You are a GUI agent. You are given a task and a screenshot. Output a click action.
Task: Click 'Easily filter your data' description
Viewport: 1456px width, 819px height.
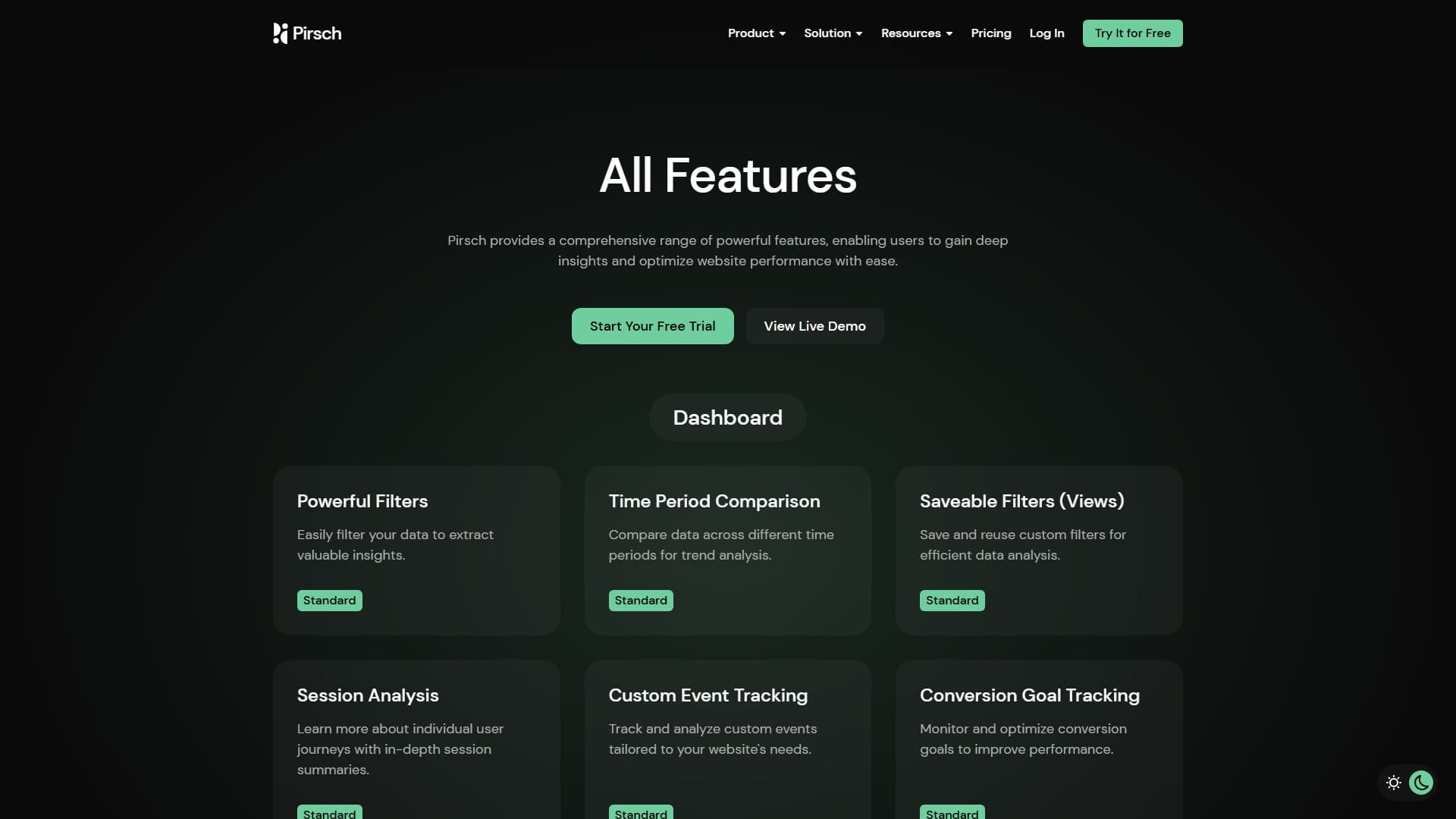[x=395, y=544]
